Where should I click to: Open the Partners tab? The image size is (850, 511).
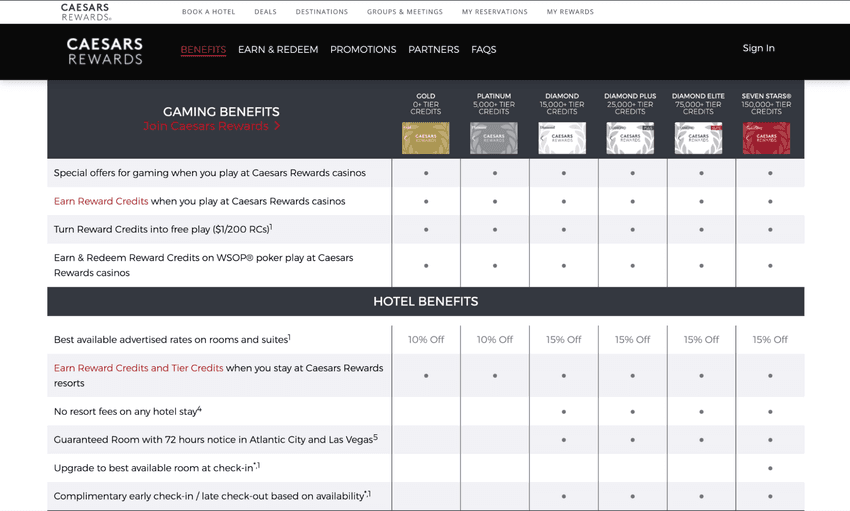[x=434, y=49]
